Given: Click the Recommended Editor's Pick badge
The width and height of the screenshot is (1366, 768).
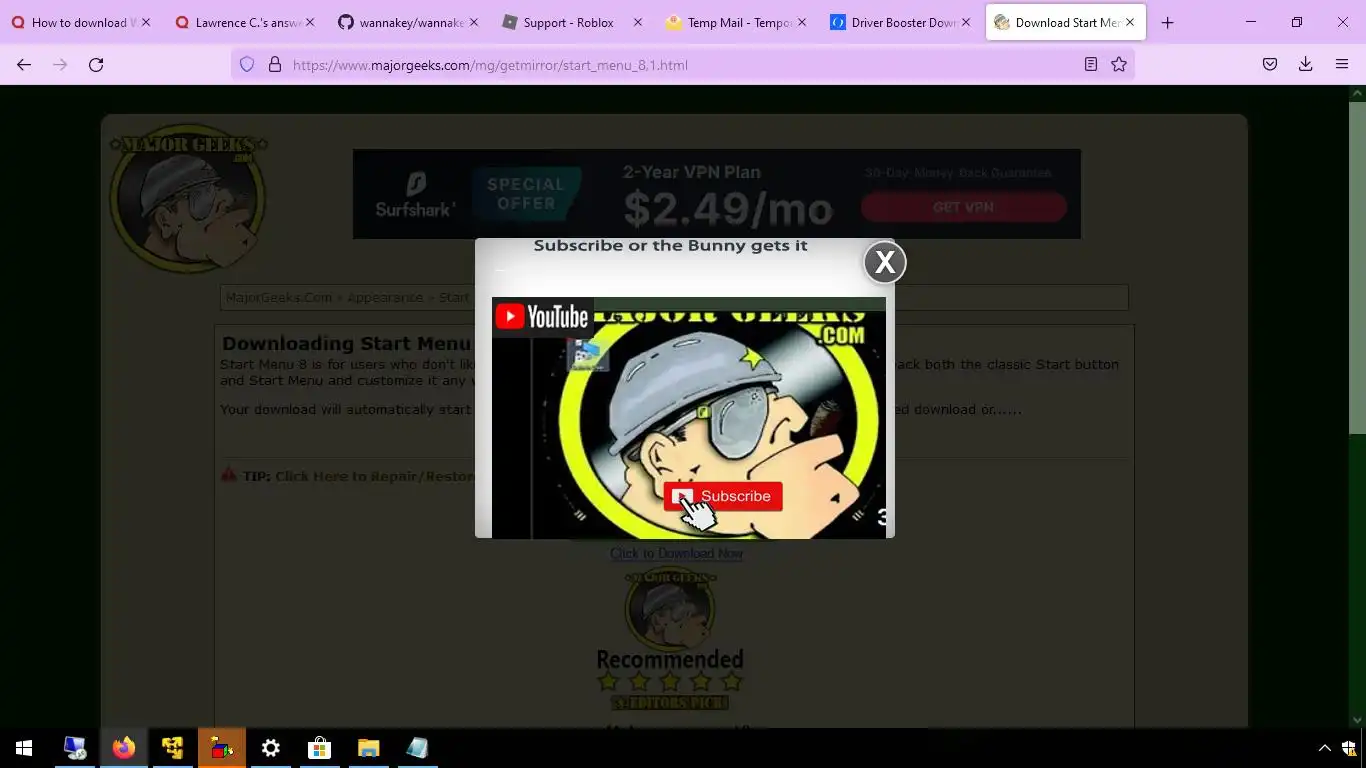Looking at the screenshot, I should pos(670,640).
